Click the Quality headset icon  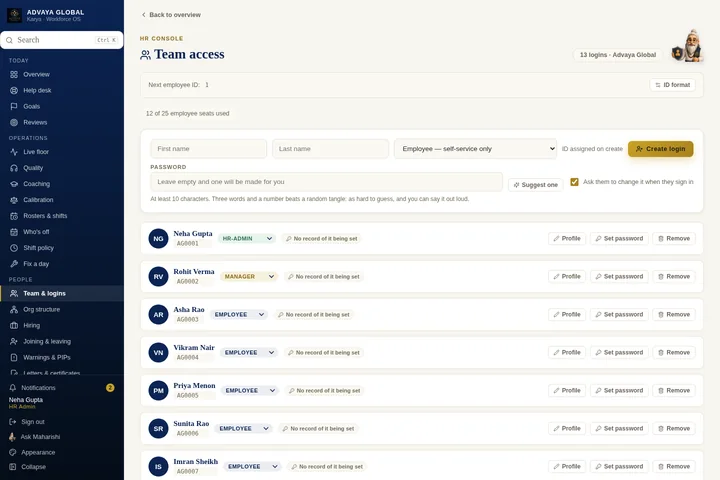(x=14, y=168)
